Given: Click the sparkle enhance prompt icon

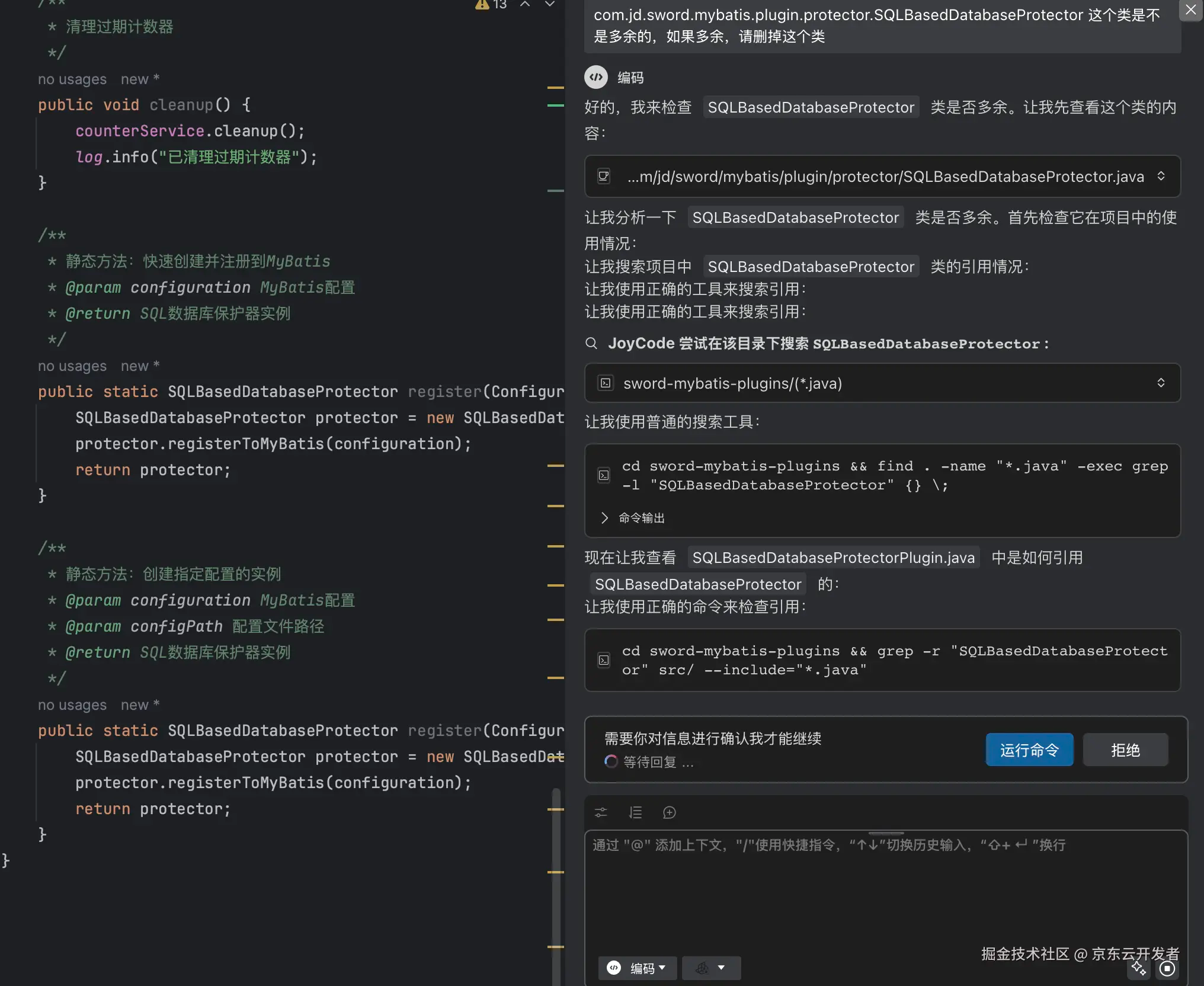Looking at the screenshot, I should coord(1138,968).
